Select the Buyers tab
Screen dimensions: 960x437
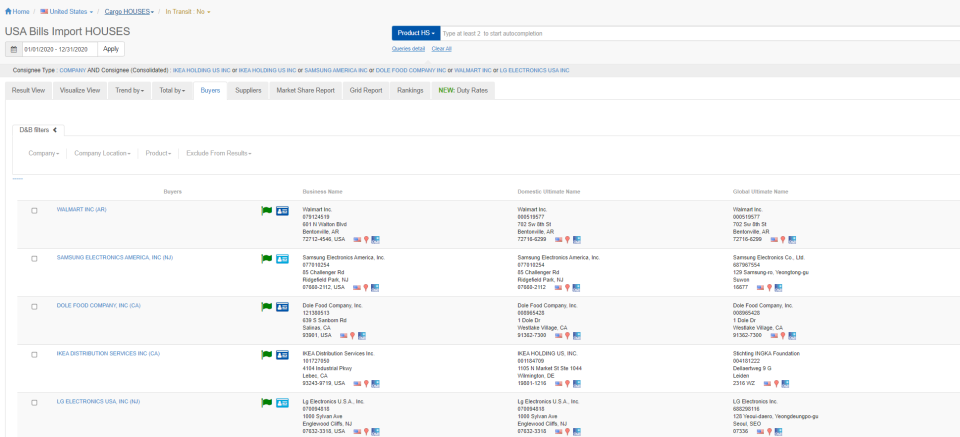pos(210,91)
